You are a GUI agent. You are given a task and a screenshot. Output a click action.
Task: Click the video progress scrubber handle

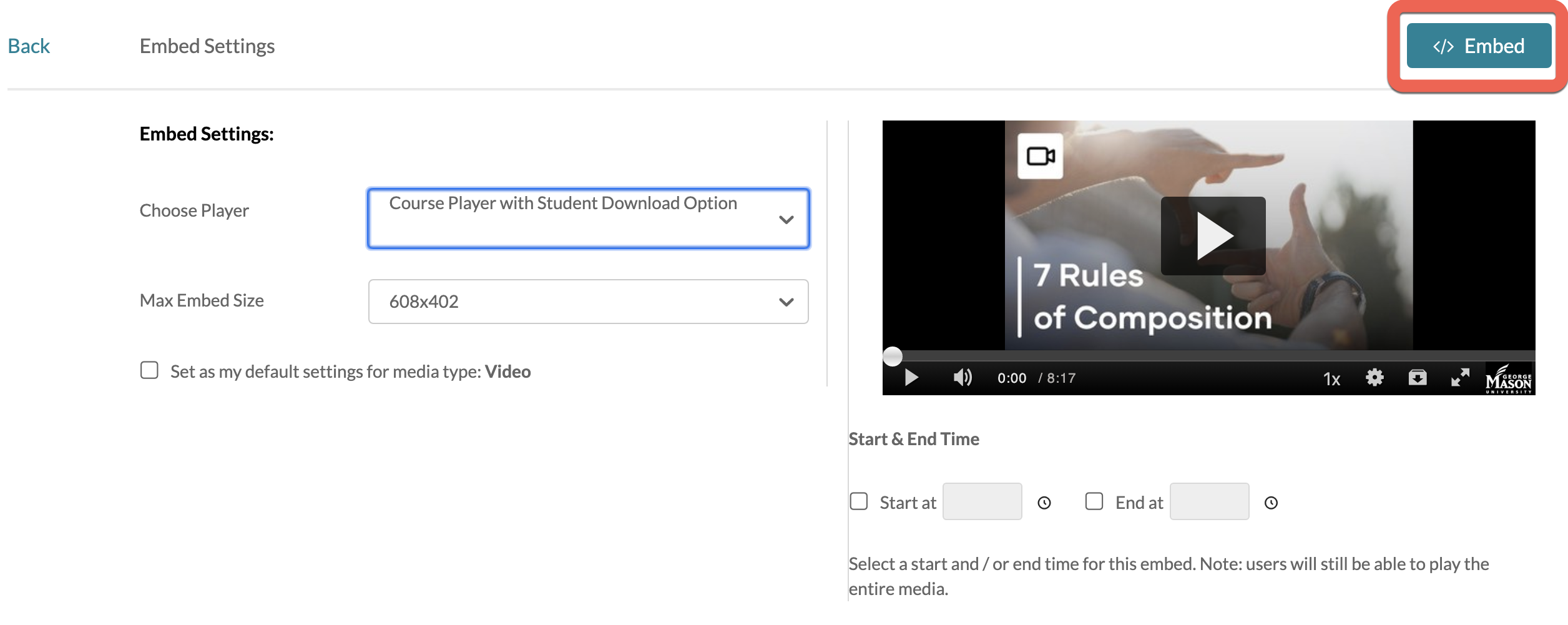(x=893, y=356)
